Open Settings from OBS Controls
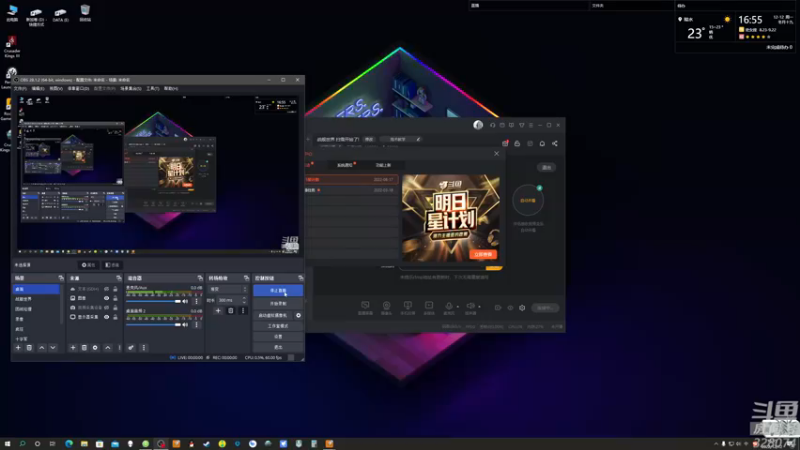The width and height of the screenshot is (800, 450). 278,337
